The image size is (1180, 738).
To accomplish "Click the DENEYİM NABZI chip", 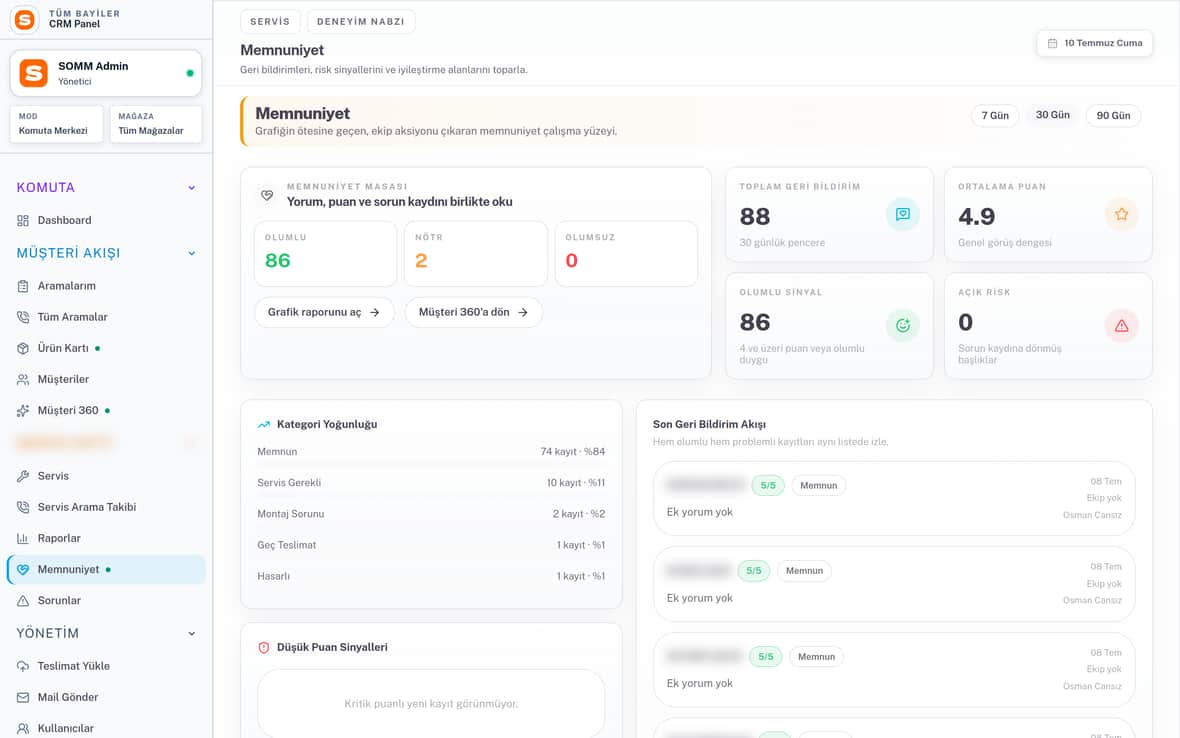I will [360, 22].
